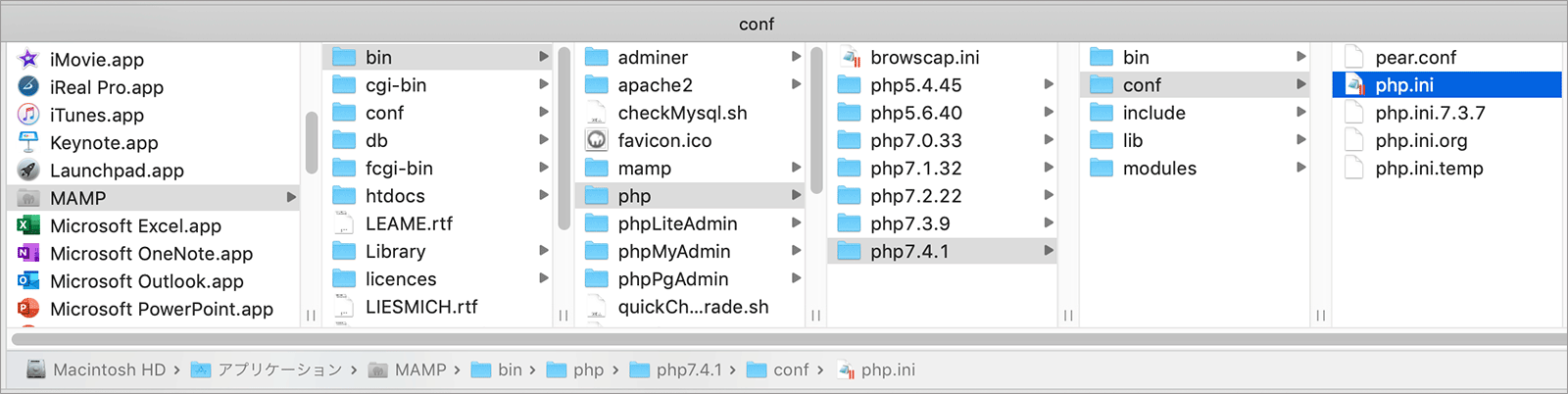
Task: Expand the apache2 folder arrow
Action: point(796,84)
